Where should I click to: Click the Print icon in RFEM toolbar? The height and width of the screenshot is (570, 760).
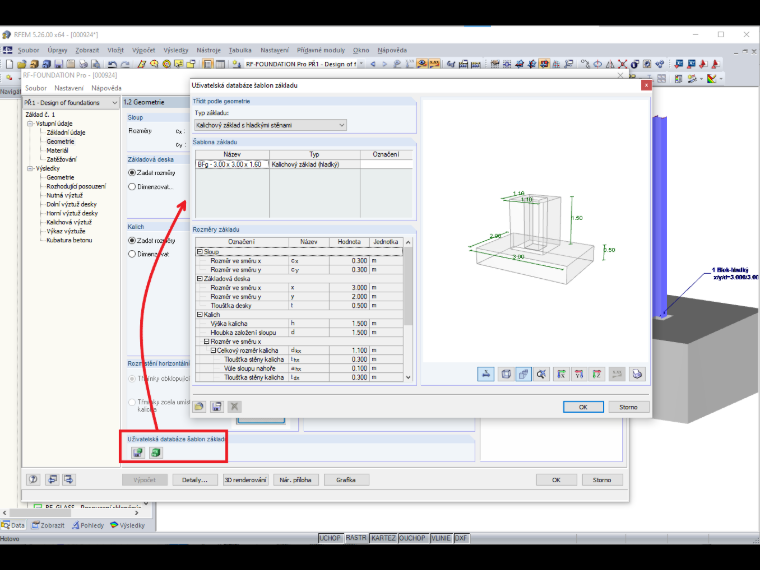point(83,64)
